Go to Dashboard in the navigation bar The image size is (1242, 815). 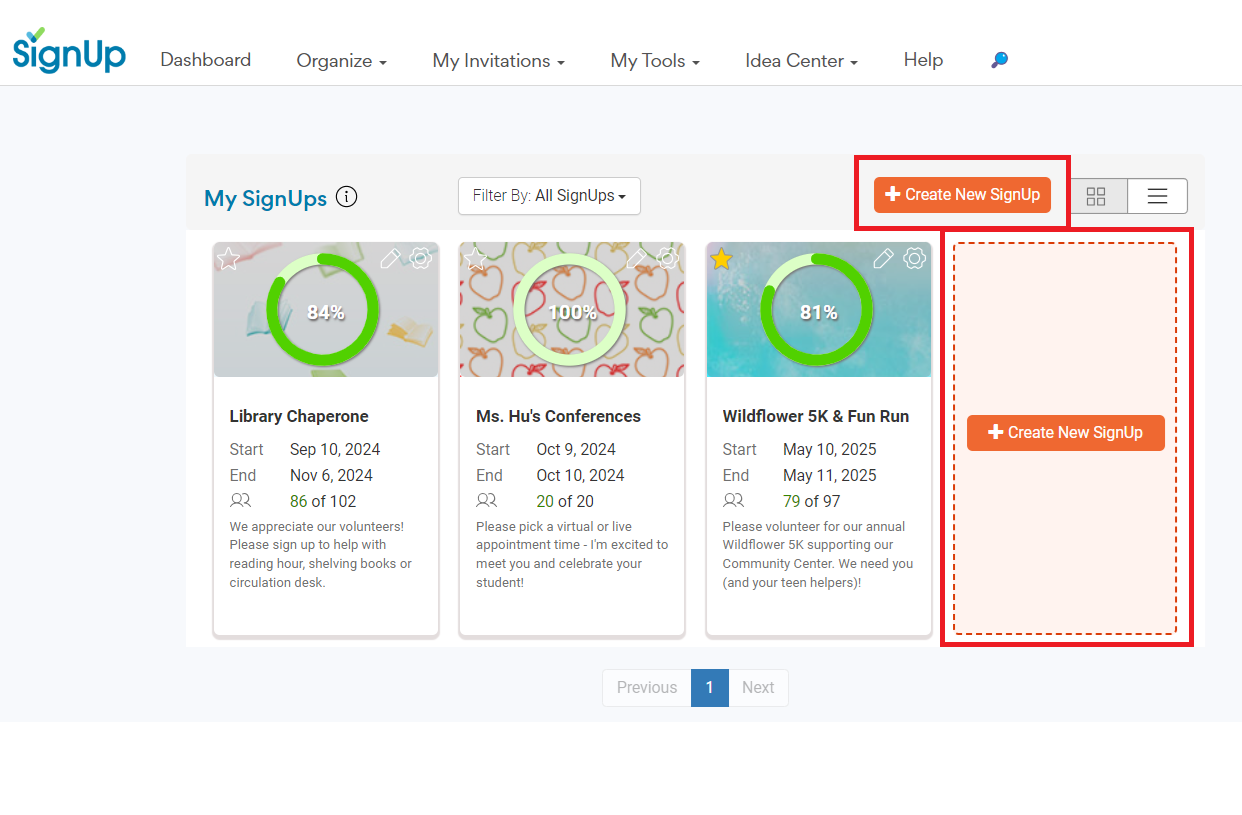205,60
